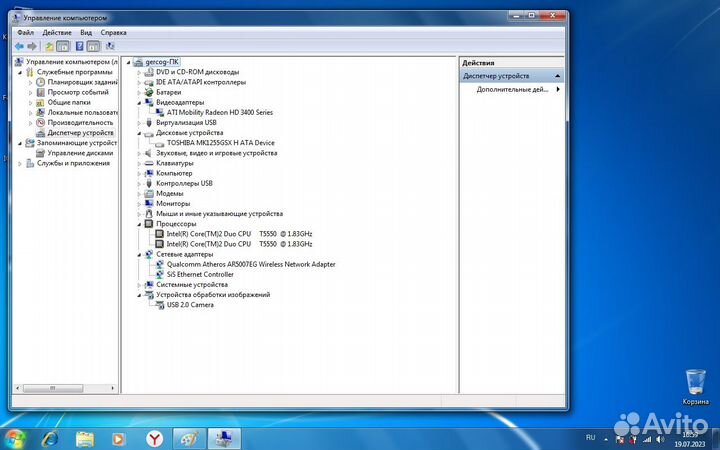Screen dimensions: 720x450
Task: Open the Справка menu
Action: pyautogui.click(x=113, y=32)
